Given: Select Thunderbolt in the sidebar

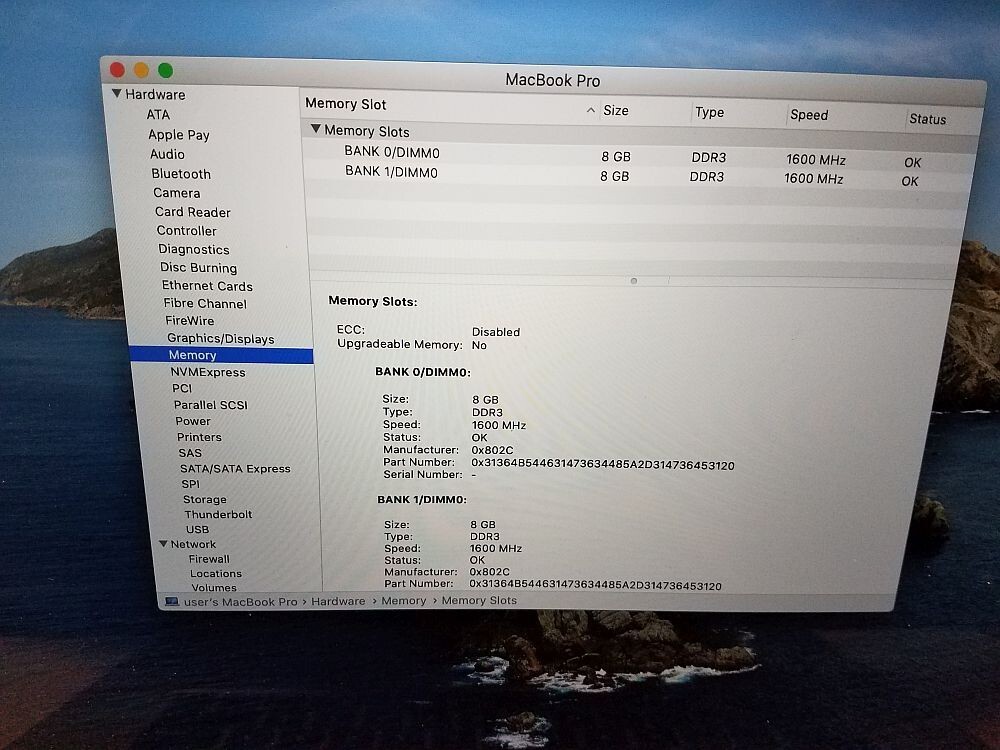Looking at the screenshot, I should click(x=218, y=514).
